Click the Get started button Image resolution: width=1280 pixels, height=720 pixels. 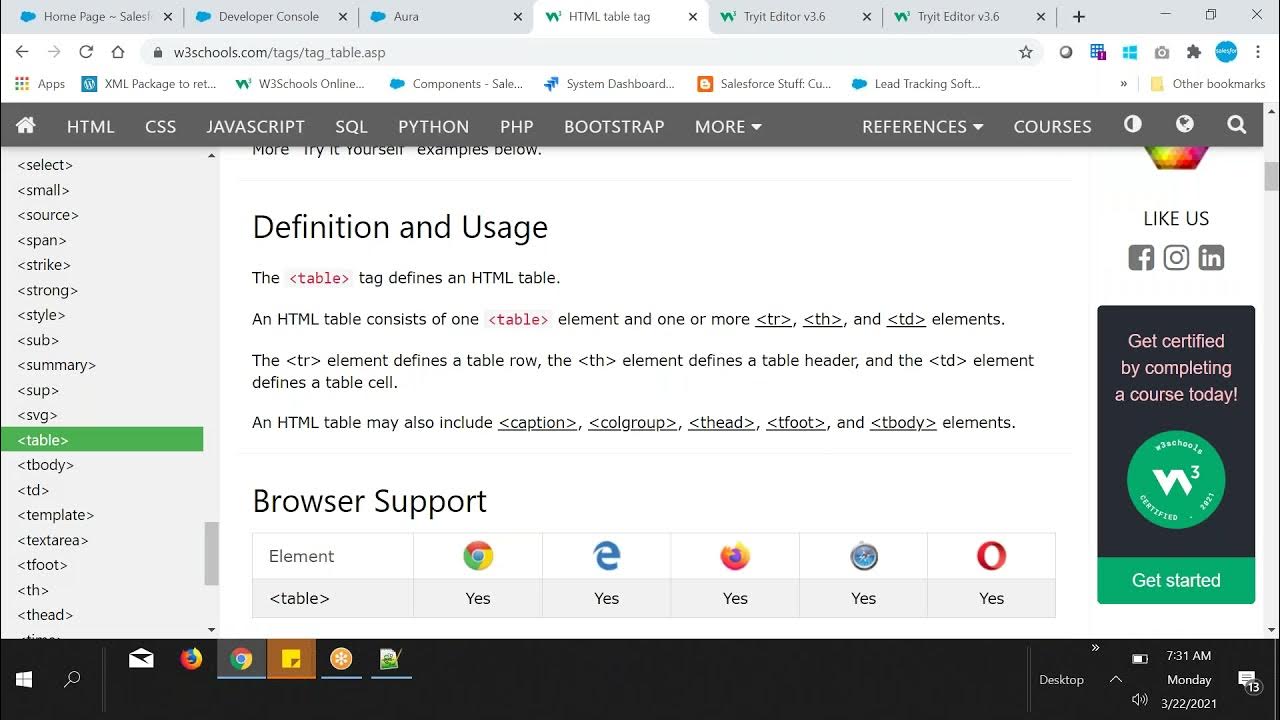tap(1176, 580)
